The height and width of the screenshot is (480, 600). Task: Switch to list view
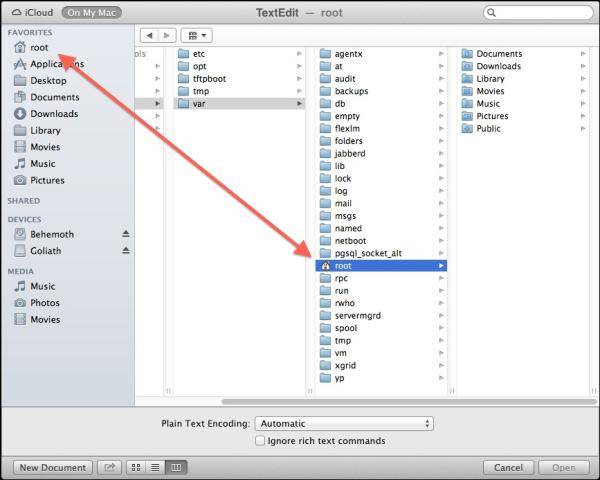click(x=155, y=467)
